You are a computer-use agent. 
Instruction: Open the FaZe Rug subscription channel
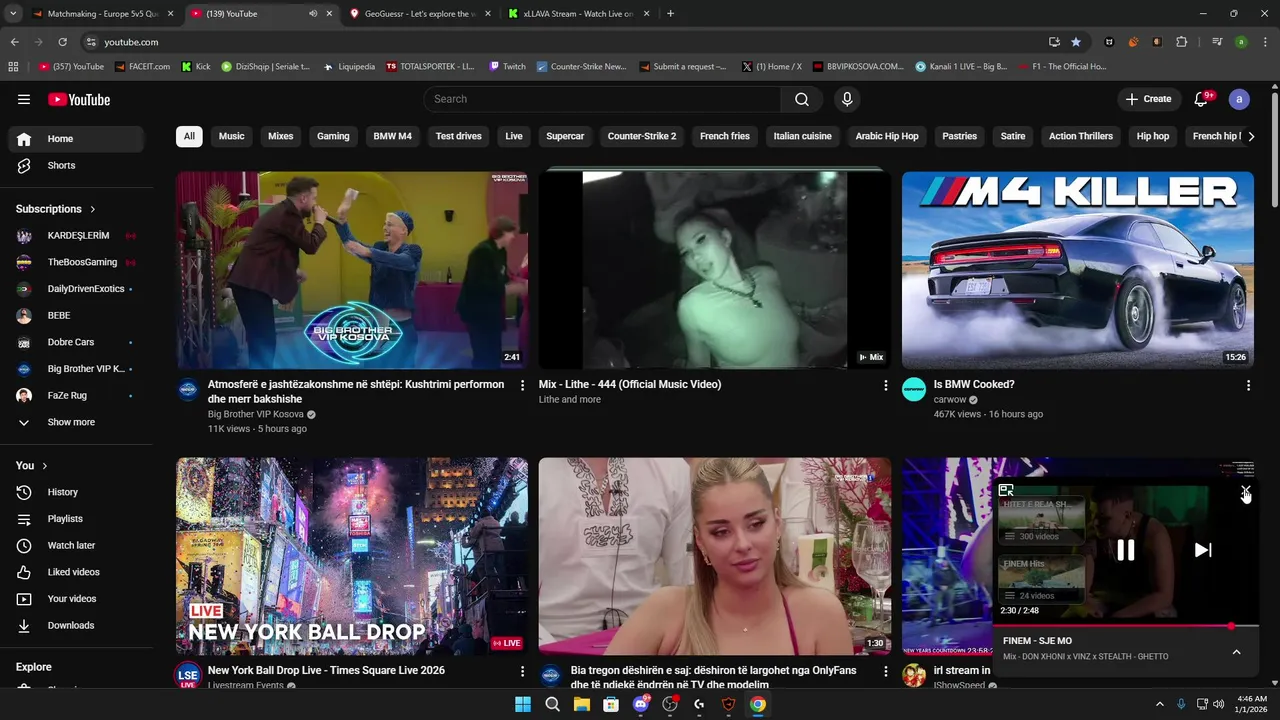(76, 395)
